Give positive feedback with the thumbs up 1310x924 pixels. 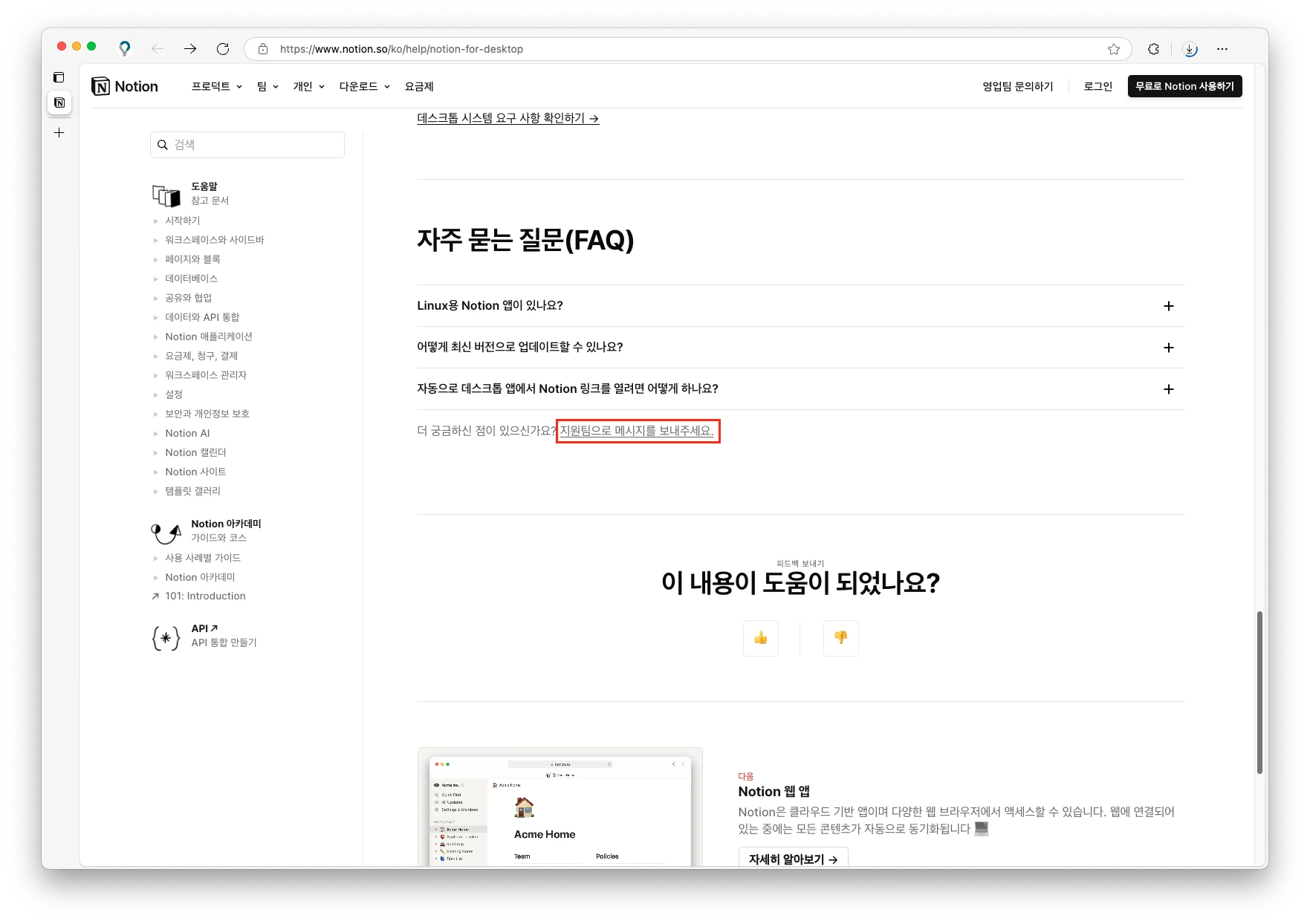(x=760, y=638)
